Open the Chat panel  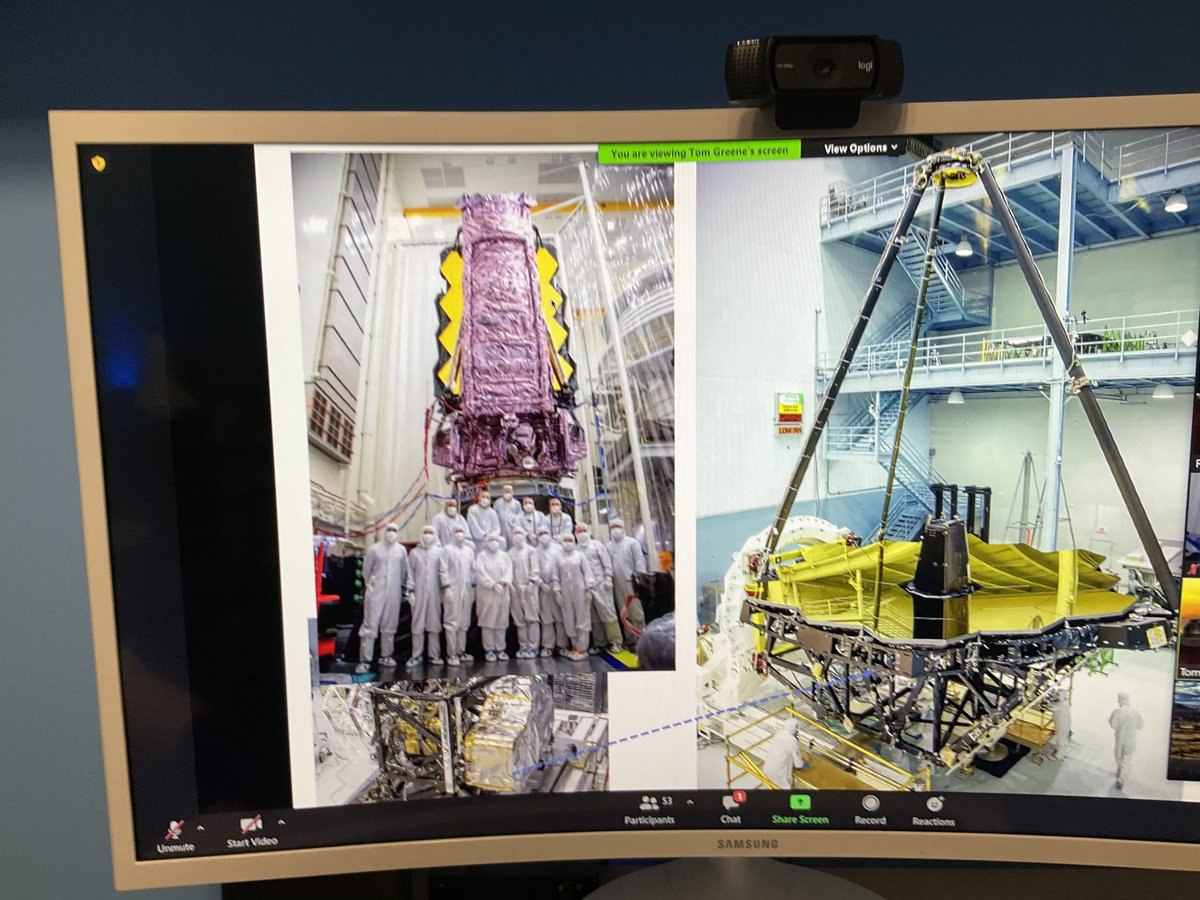[731, 808]
